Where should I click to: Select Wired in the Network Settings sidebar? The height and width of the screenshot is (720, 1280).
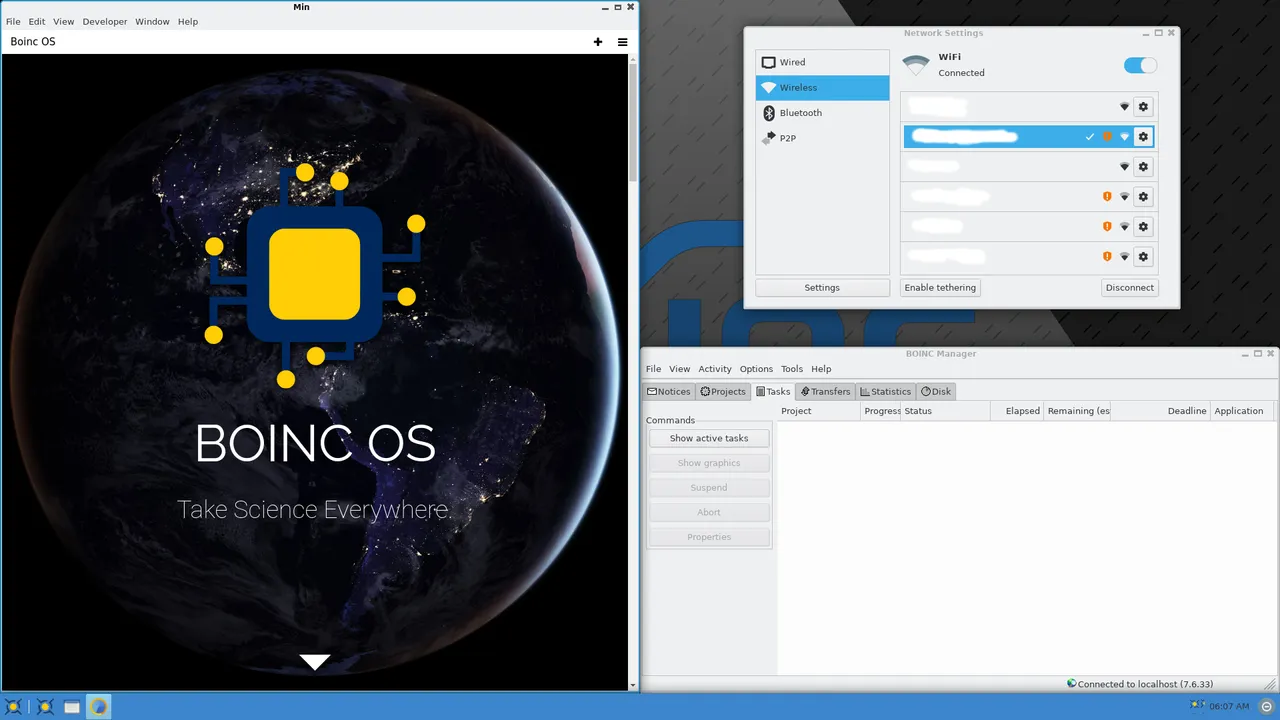822,62
